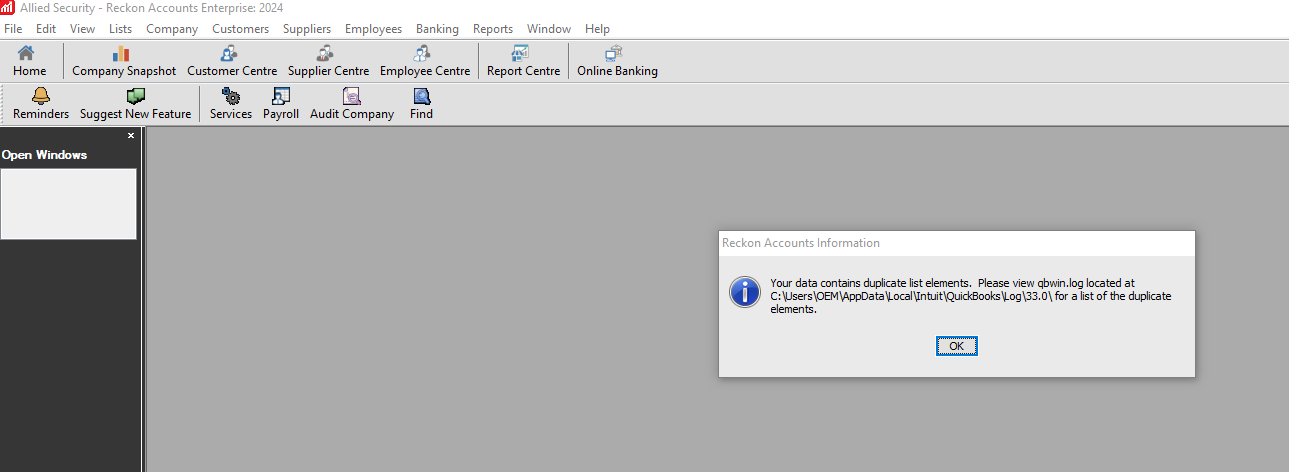Open Audit Company tool
Screen dimensions: 1289x472
(352, 104)
